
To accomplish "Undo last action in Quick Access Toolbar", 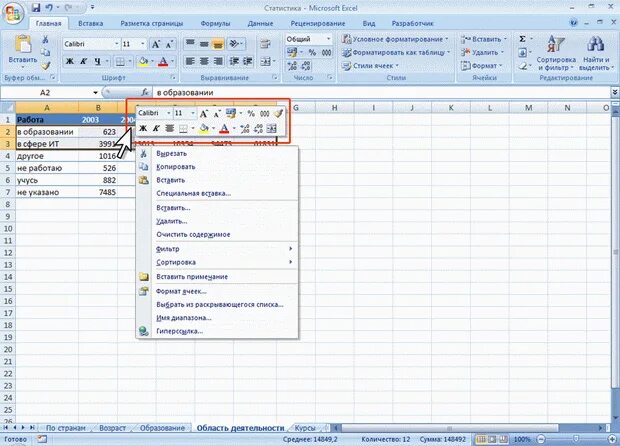I will 49,8.
